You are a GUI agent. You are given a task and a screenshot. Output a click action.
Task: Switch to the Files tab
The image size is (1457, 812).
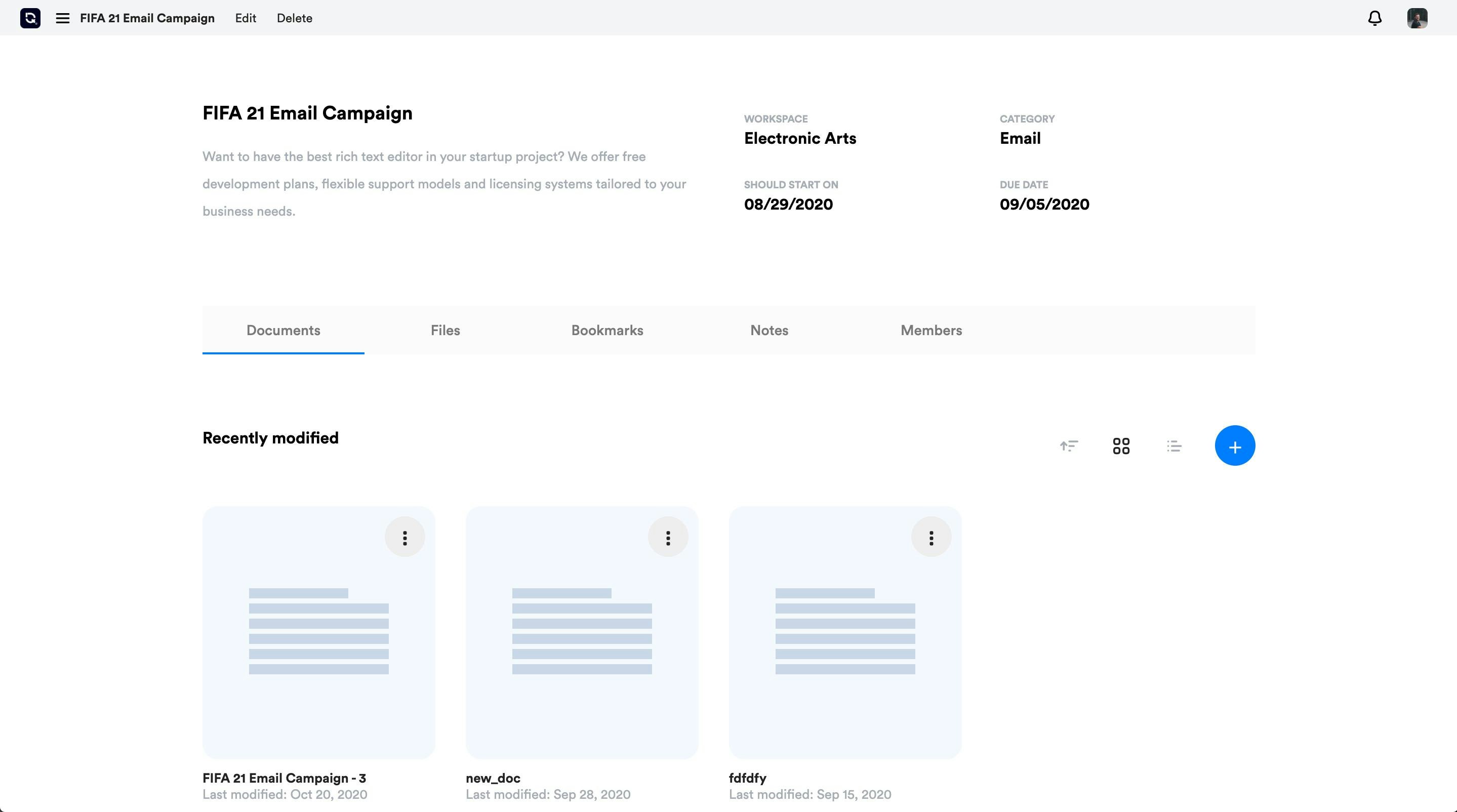click(444, 330)
